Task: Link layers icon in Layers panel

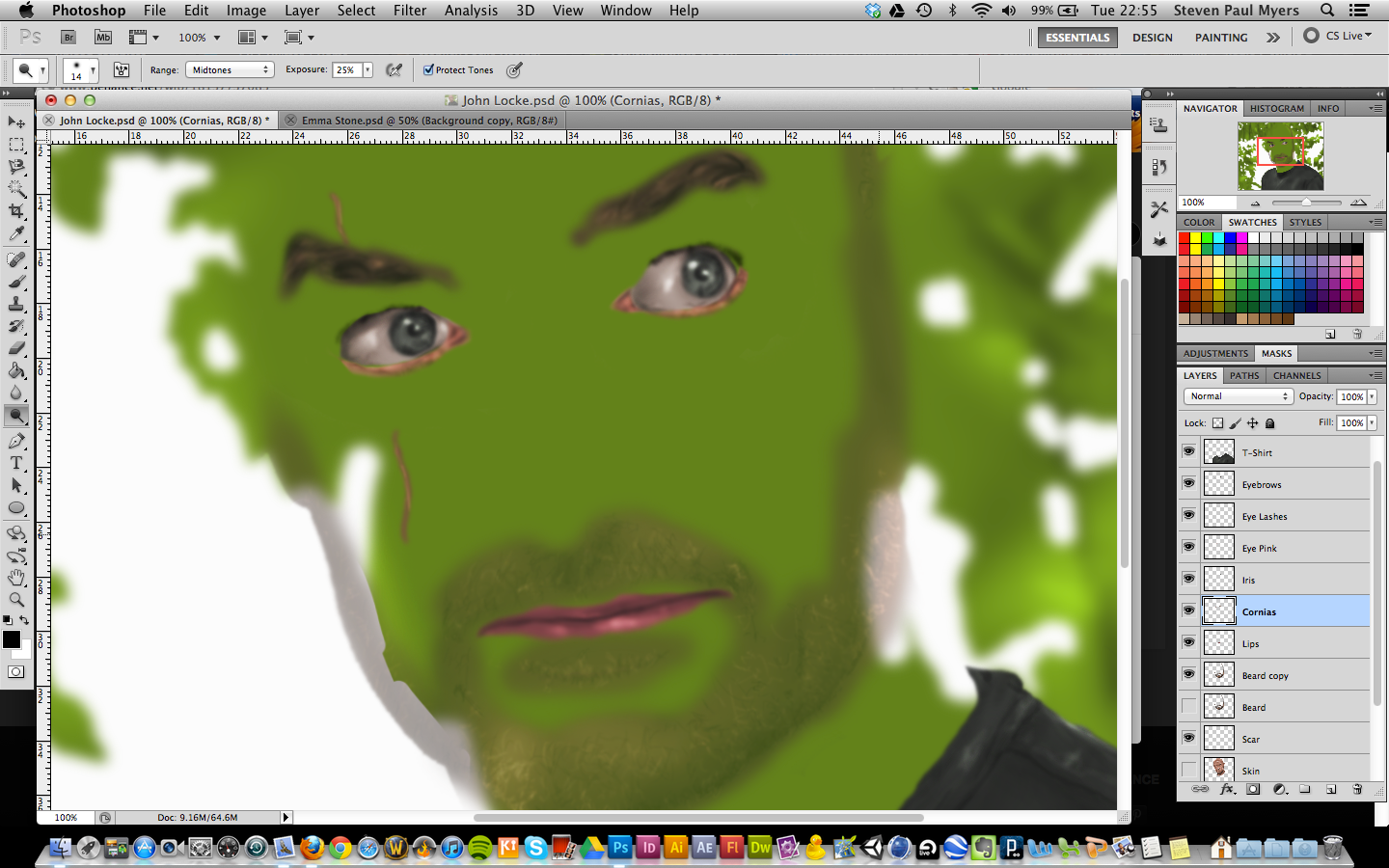Action: point(1200,789)
